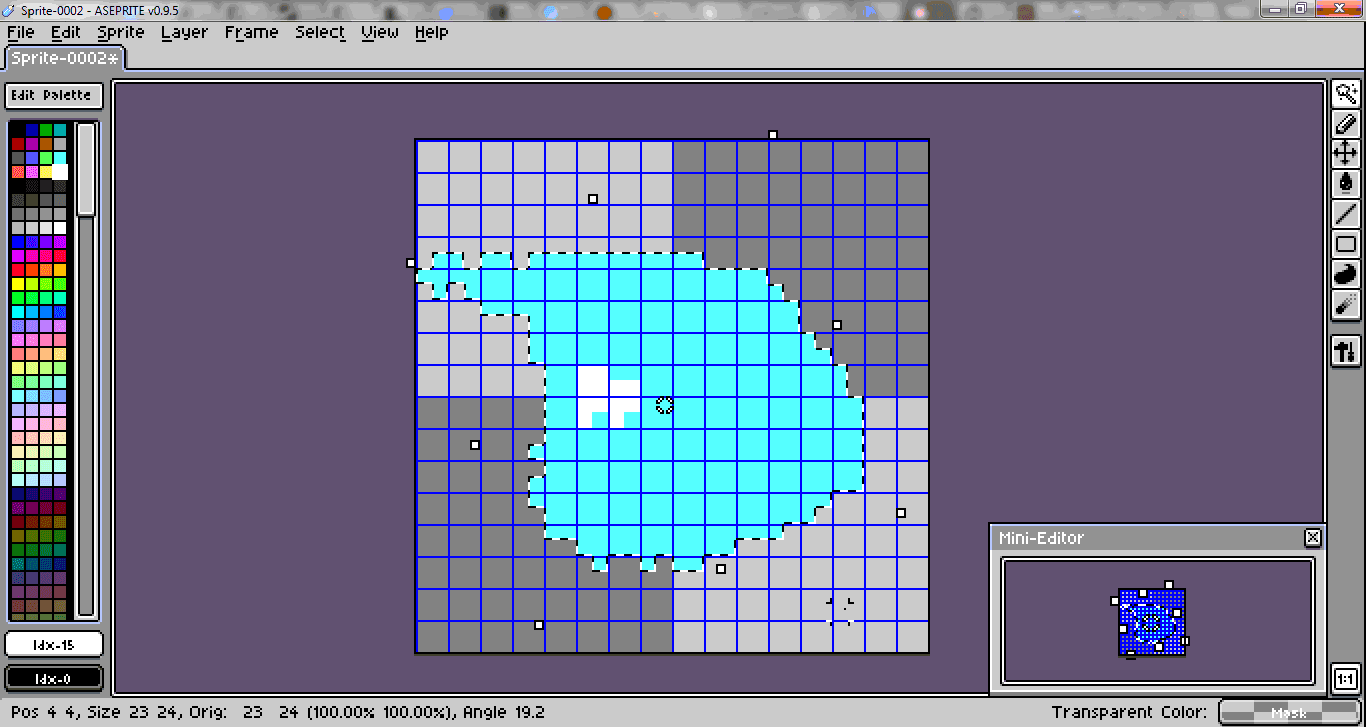Select the Pencil tool

[1345, 124]
